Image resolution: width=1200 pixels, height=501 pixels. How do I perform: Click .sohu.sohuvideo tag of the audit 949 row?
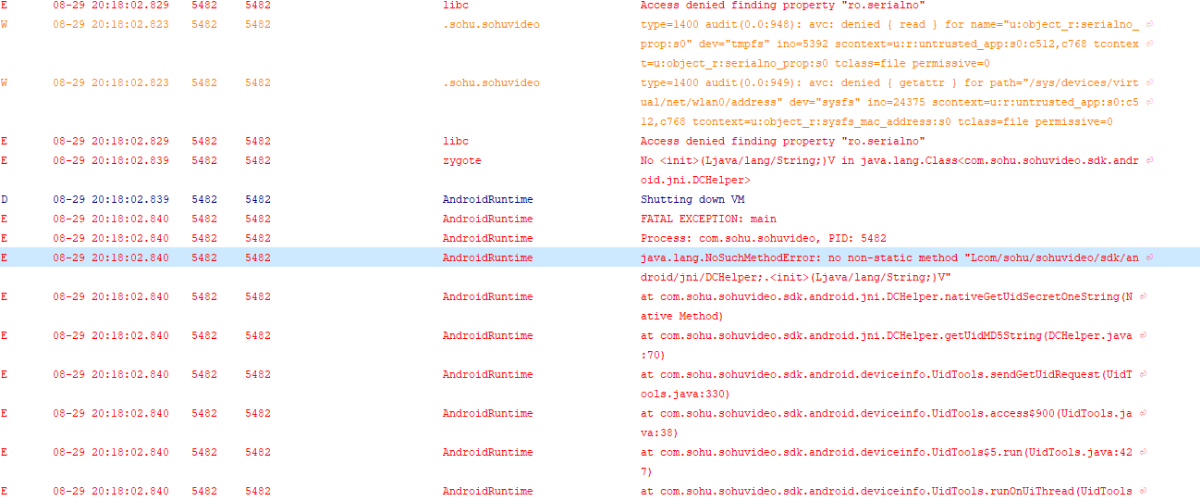click(x=491, y=82)
